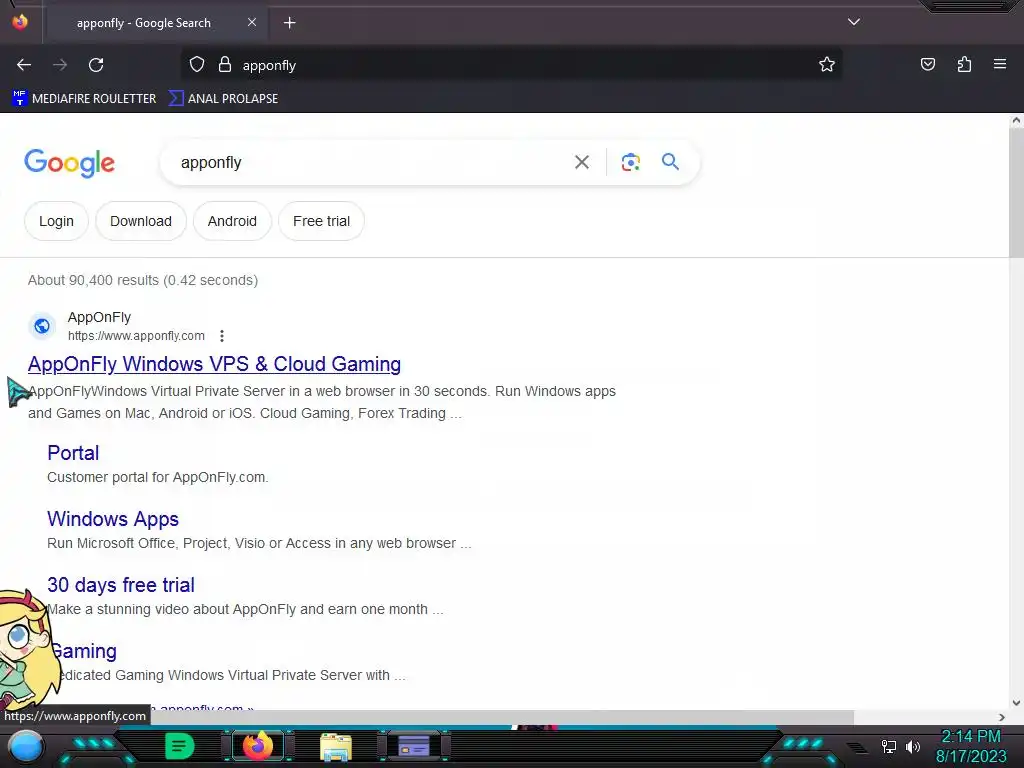Close the apponfly Google Search tab
The width and height of the screenshot is (1024, 768).
point(251,22)
